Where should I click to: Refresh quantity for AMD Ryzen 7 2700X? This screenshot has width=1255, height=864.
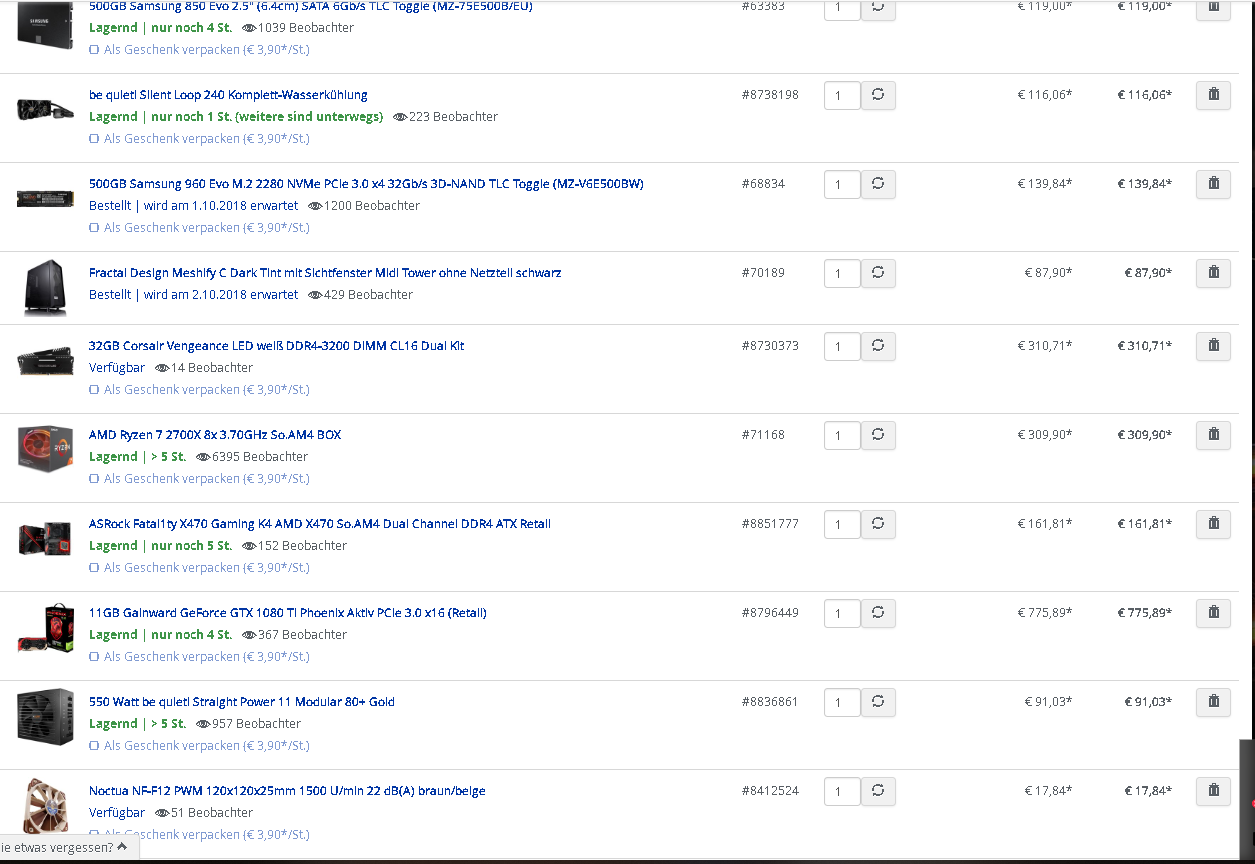[878, 436]
